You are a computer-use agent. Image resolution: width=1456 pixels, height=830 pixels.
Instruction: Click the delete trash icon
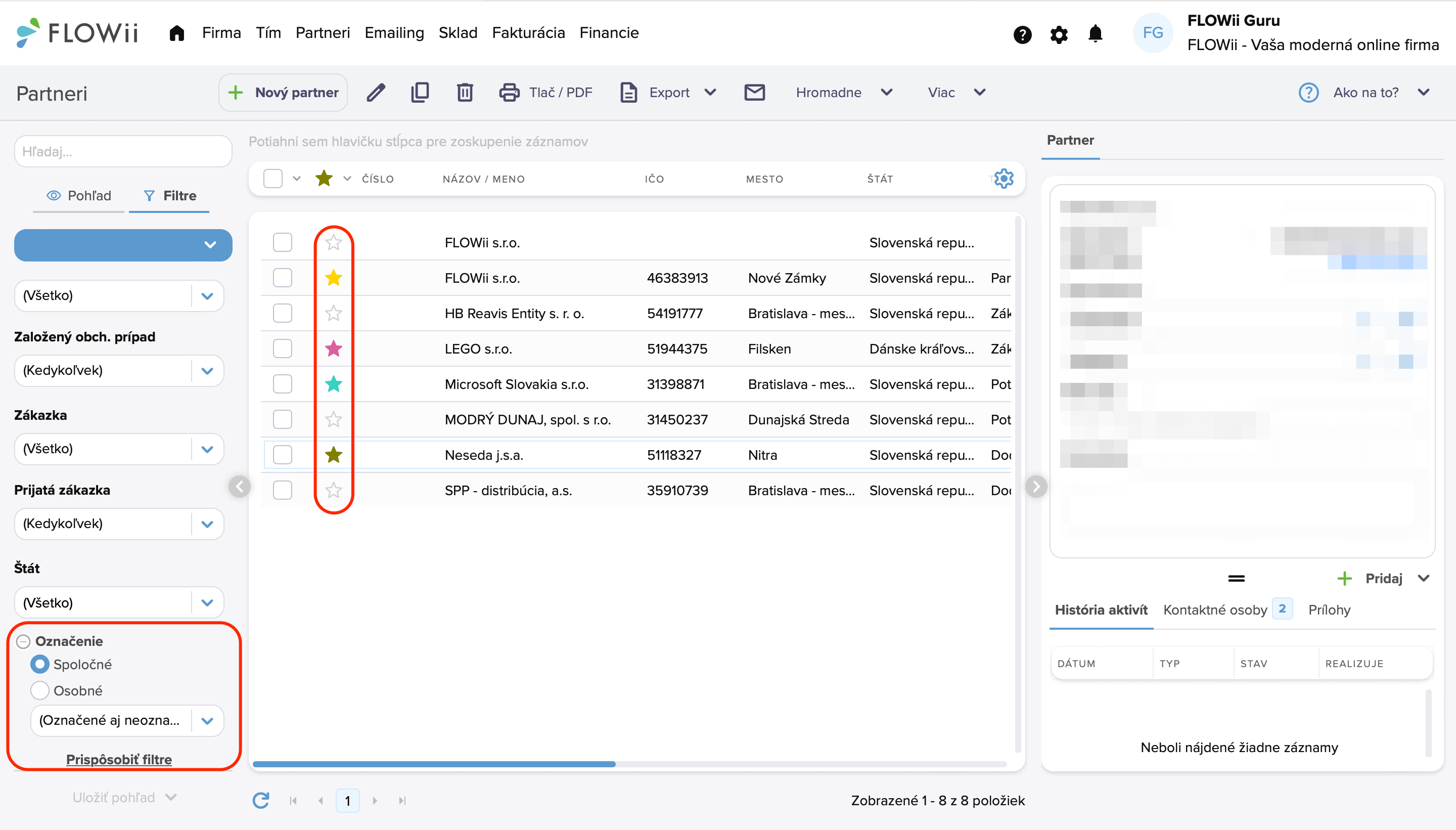[x=465, y=93]
